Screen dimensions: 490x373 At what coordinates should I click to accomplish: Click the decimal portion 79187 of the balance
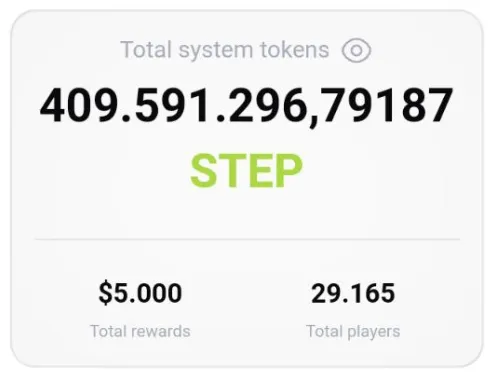tap(388, 105)
